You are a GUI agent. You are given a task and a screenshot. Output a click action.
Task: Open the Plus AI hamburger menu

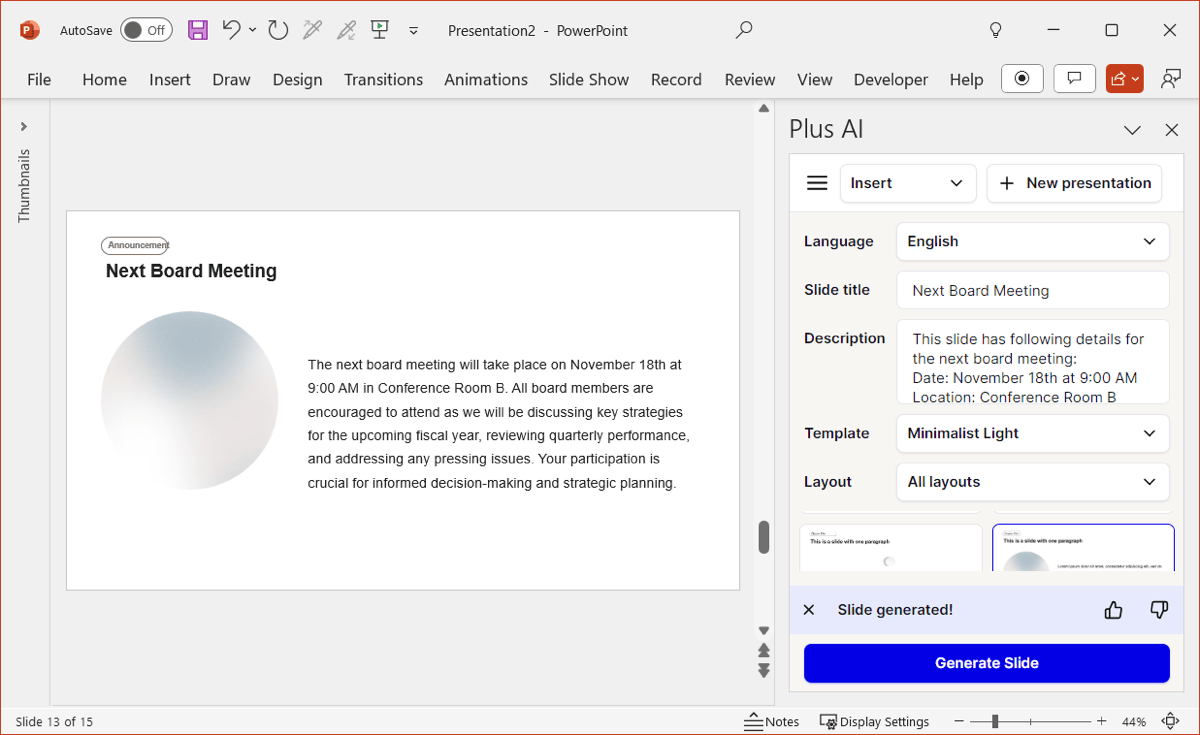pyautogui.click(x=817, y=183)
